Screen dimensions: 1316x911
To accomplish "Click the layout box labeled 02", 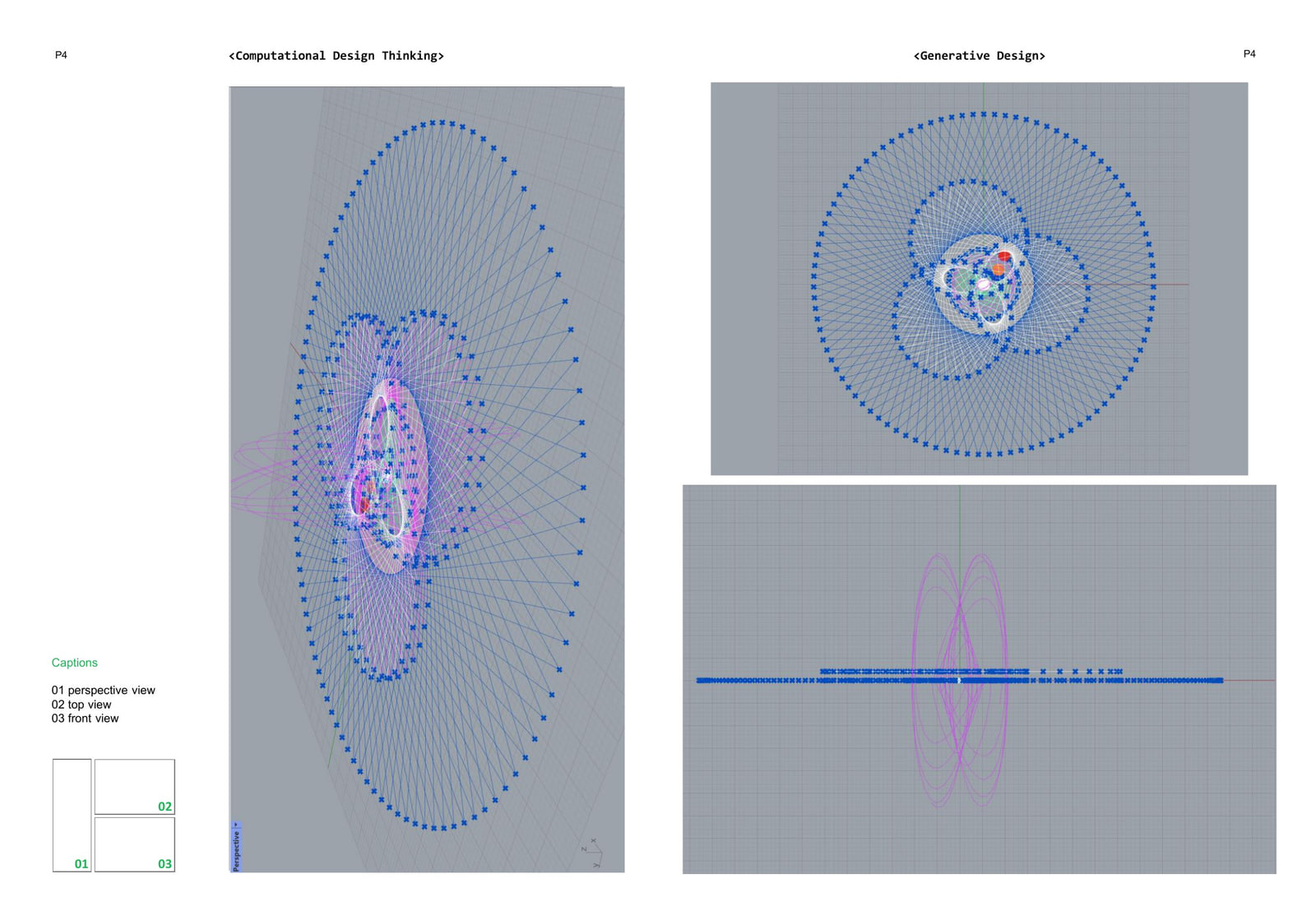I will coord(135,787).
